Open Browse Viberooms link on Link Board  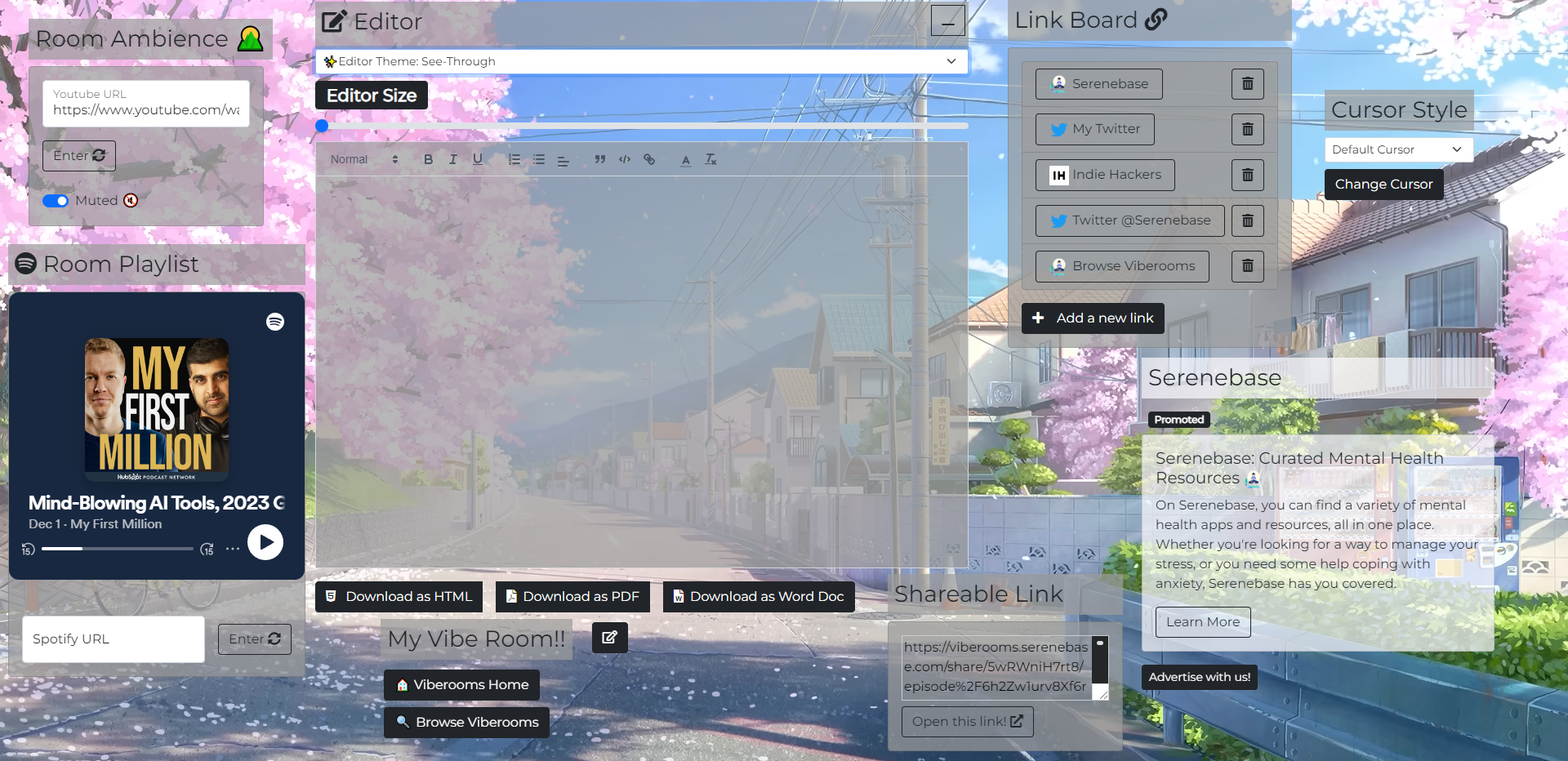point(1122,266)
